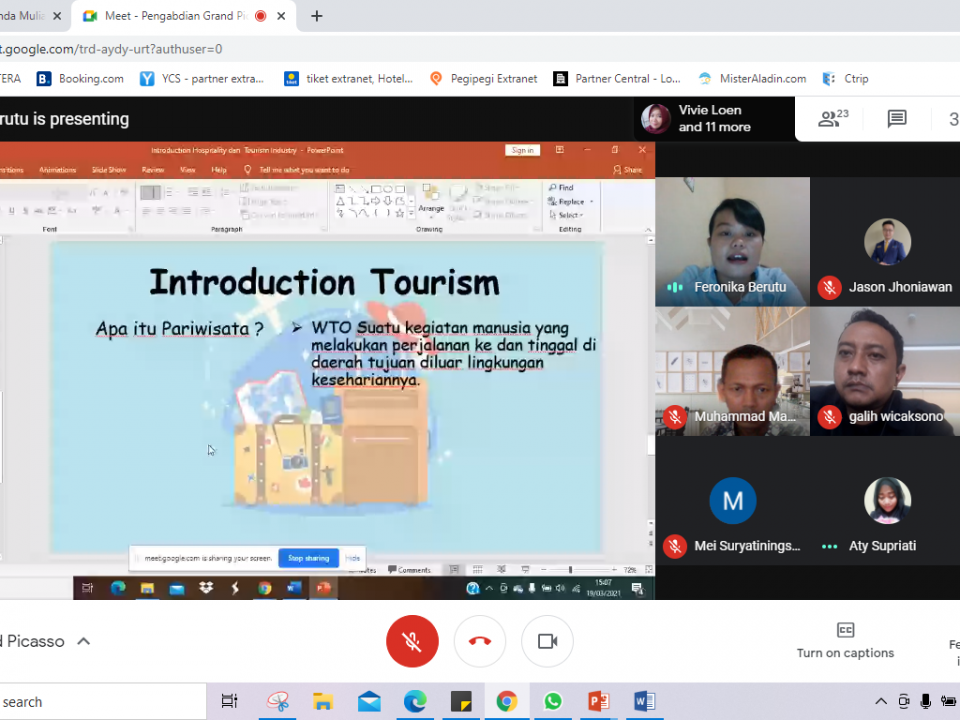960x720 pixels.
Task: Open new browser tab with plus
Action: click(x=317, y=16)
